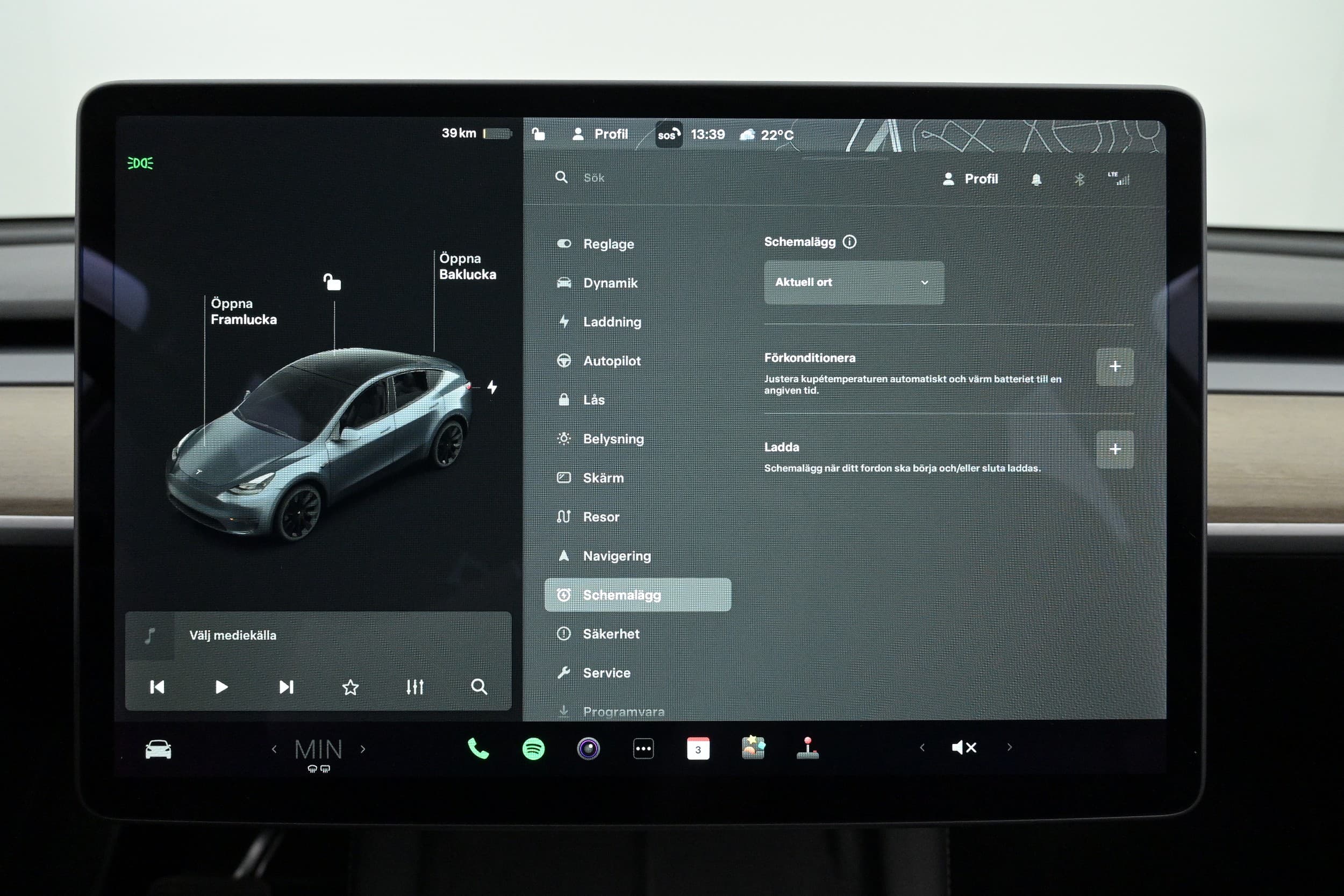This screenshot has height=896, width=1344.
Task: Open the arcade joystick app
Action: coord(807,748)
